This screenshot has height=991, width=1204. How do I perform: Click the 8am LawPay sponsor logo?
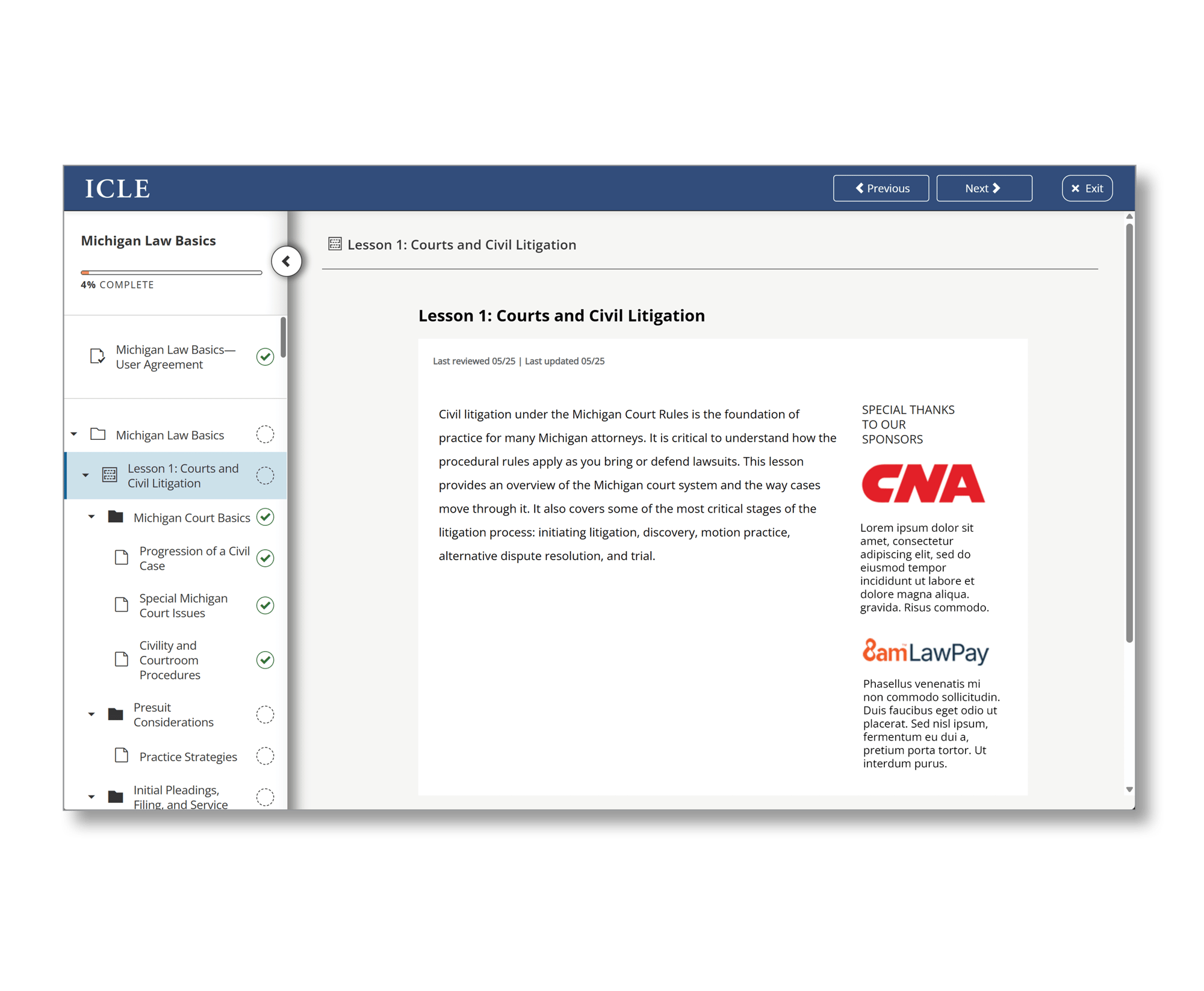click(x=925, y=652)
